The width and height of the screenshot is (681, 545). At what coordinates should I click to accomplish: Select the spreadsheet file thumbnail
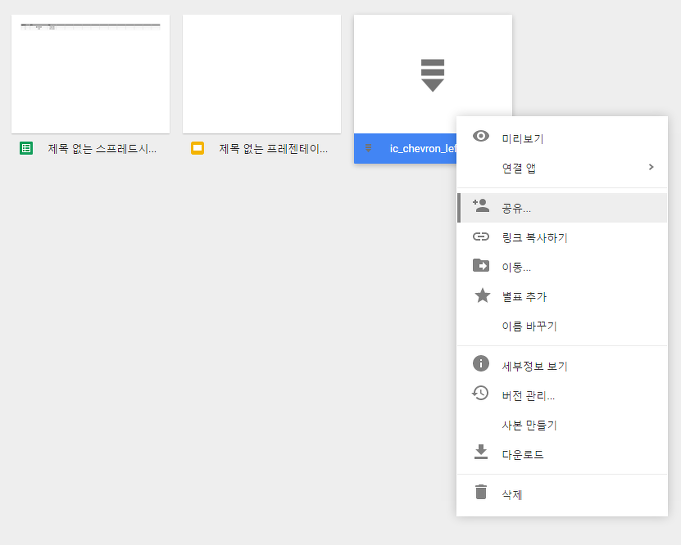[x=90, y=74]
